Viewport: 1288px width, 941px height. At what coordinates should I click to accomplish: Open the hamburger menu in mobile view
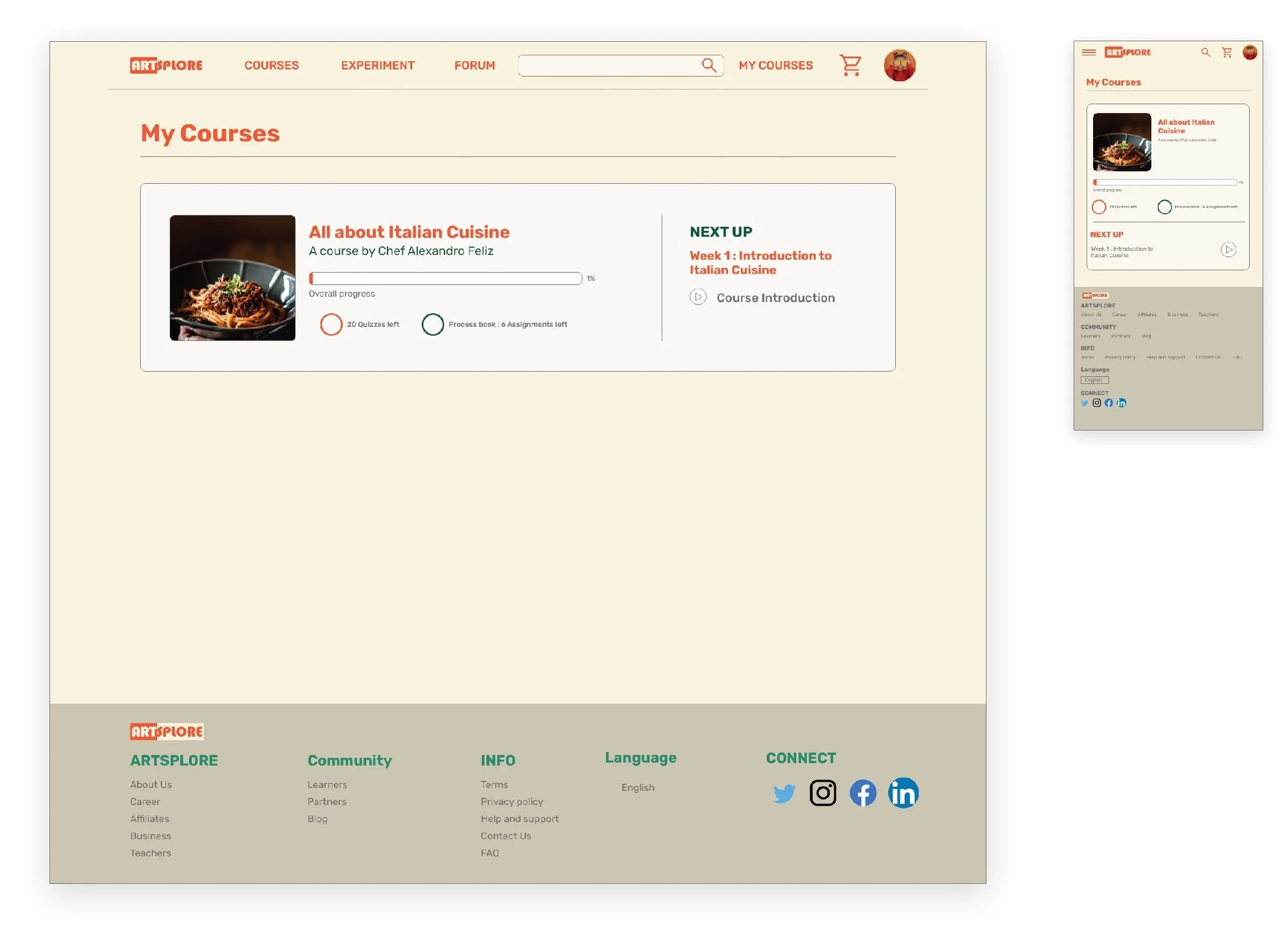point(1088,52)
